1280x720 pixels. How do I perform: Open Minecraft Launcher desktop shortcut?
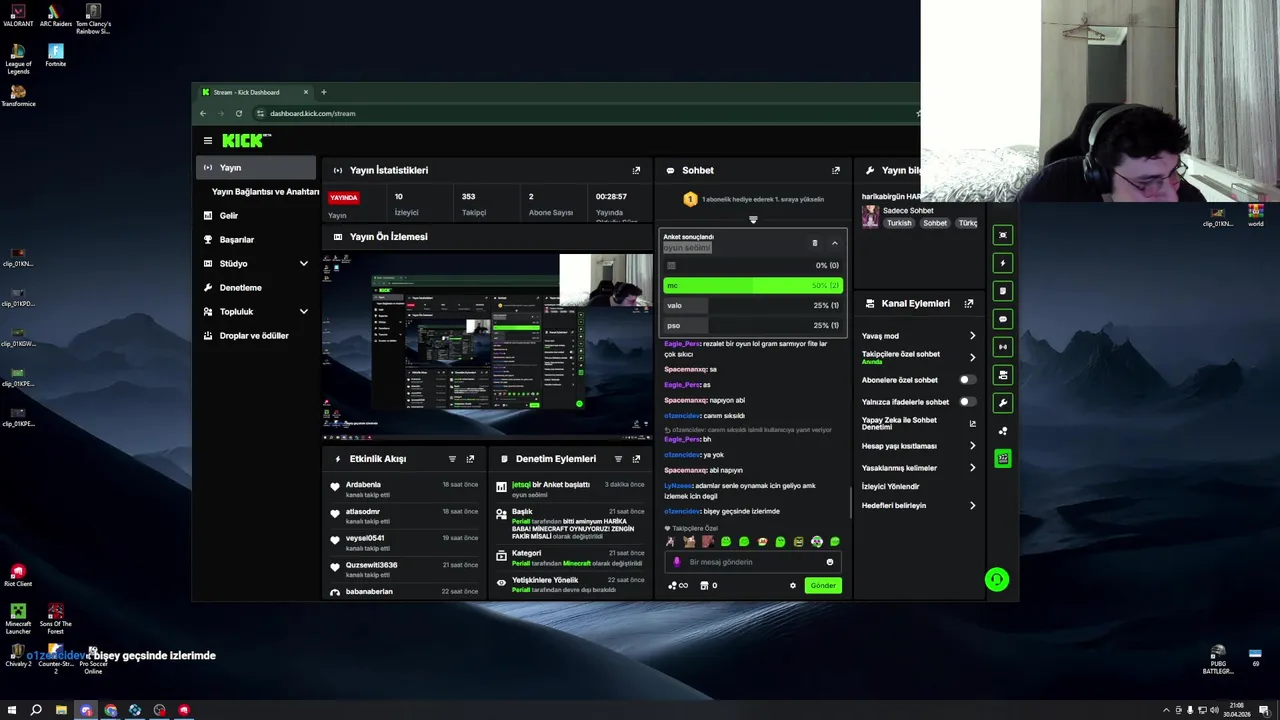coord(18,618)
